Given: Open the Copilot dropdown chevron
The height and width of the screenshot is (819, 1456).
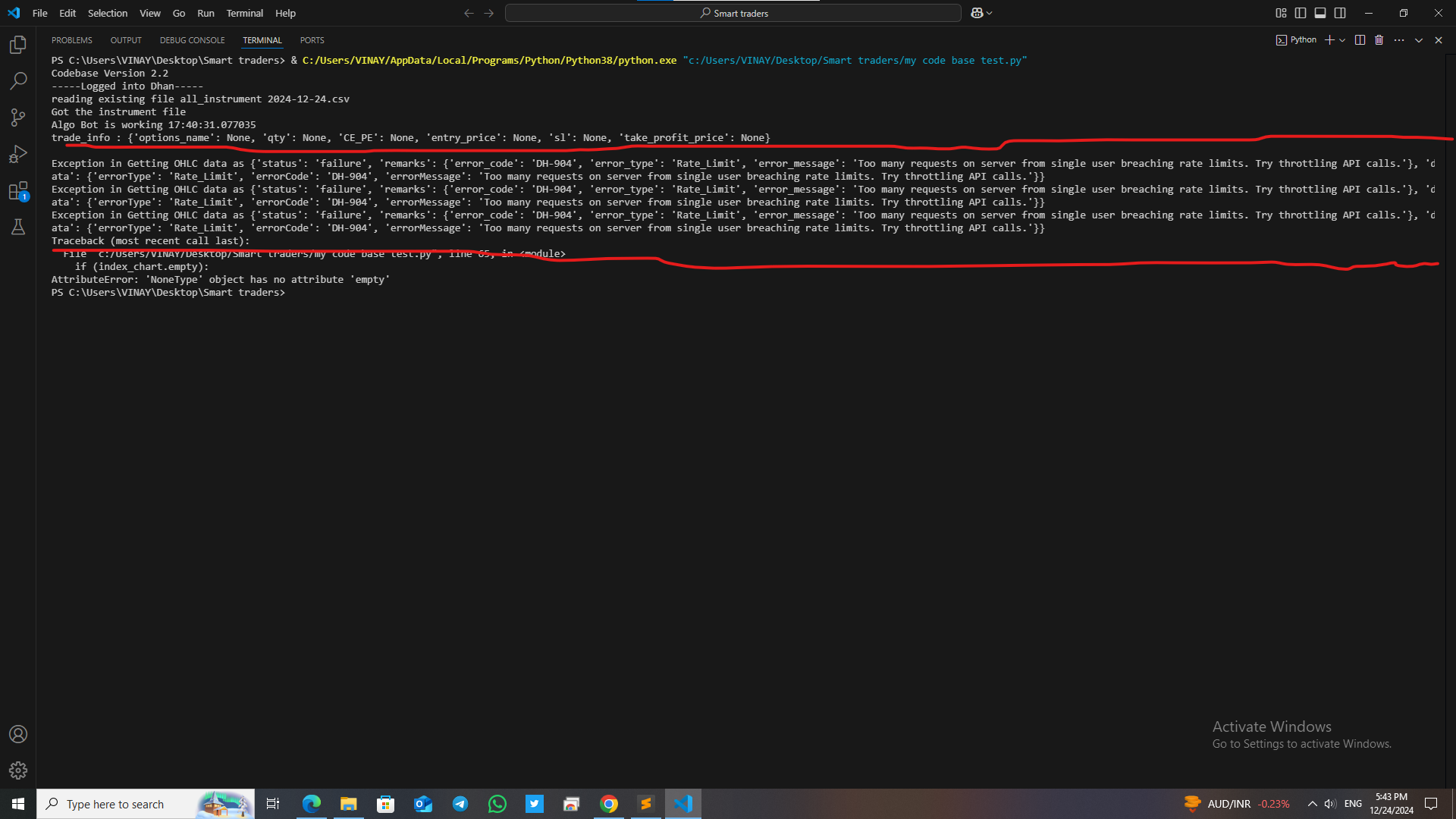Looking at the screenshot, I should tap(990, 13).
